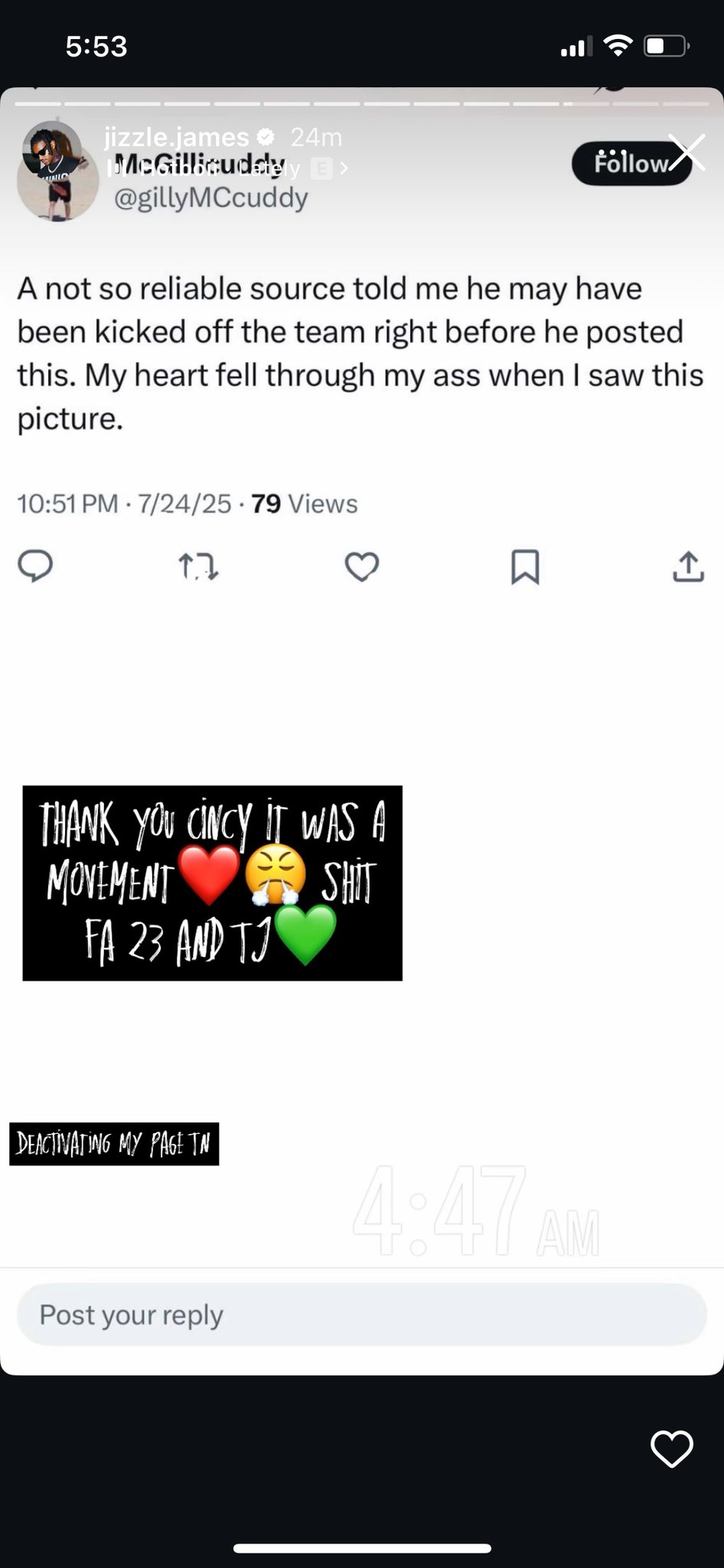The image size is (724, 1568).
Task: Tap the Thank you Cincy text sticker
Action: 212,883
